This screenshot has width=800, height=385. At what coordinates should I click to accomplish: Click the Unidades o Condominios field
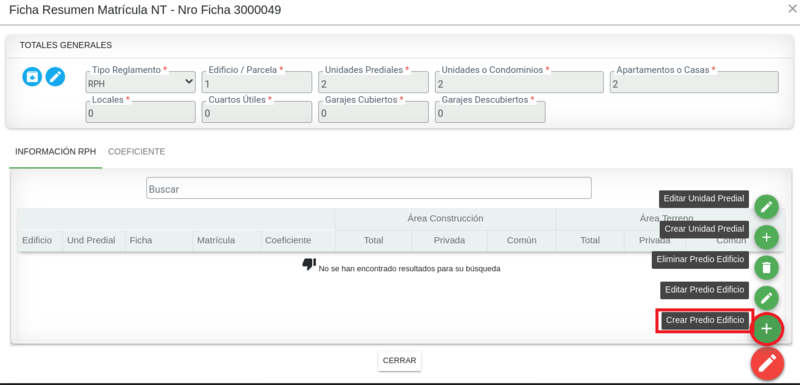click(519, 82)
